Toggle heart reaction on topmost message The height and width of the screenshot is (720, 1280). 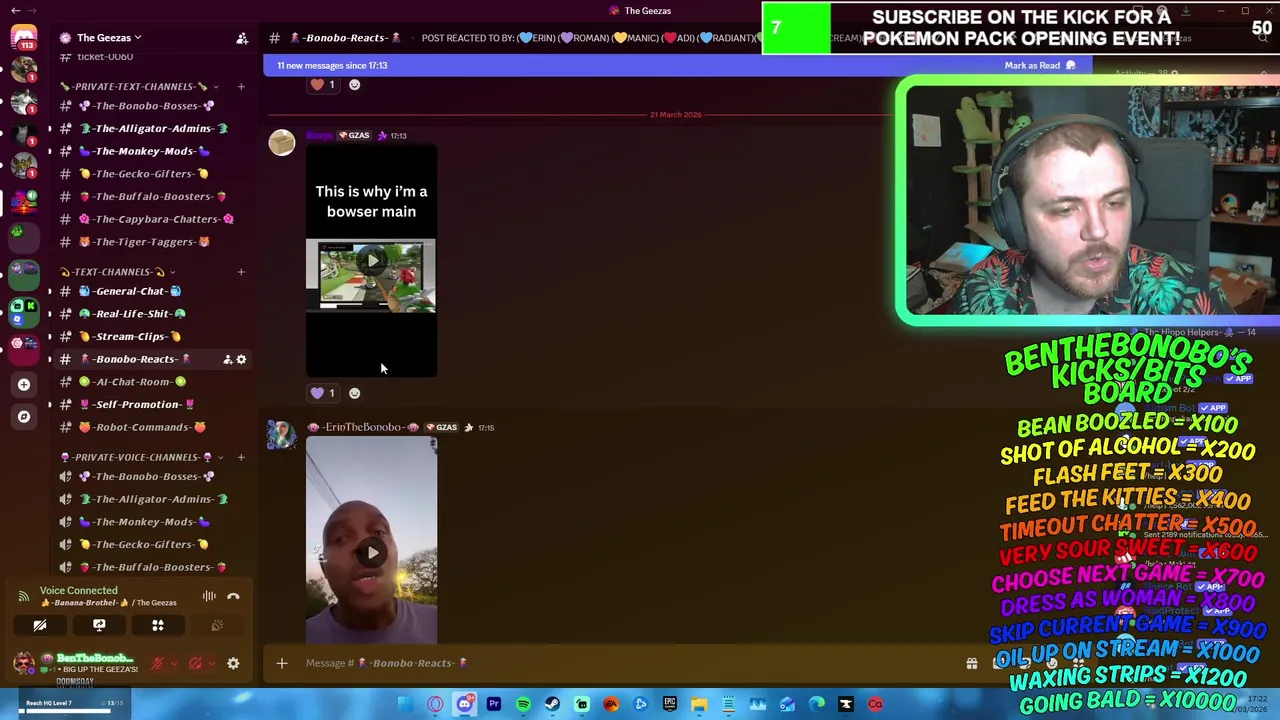click(323, 85)
